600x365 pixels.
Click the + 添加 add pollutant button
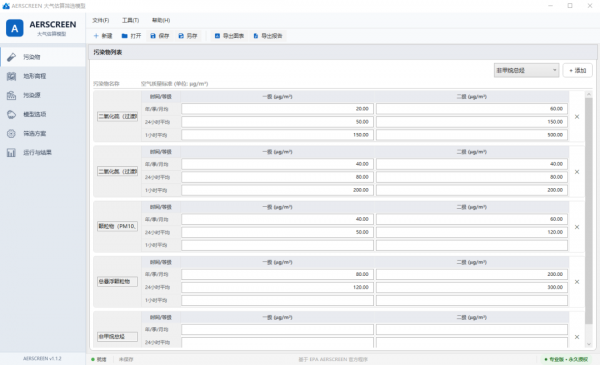(x=578, y=70)
